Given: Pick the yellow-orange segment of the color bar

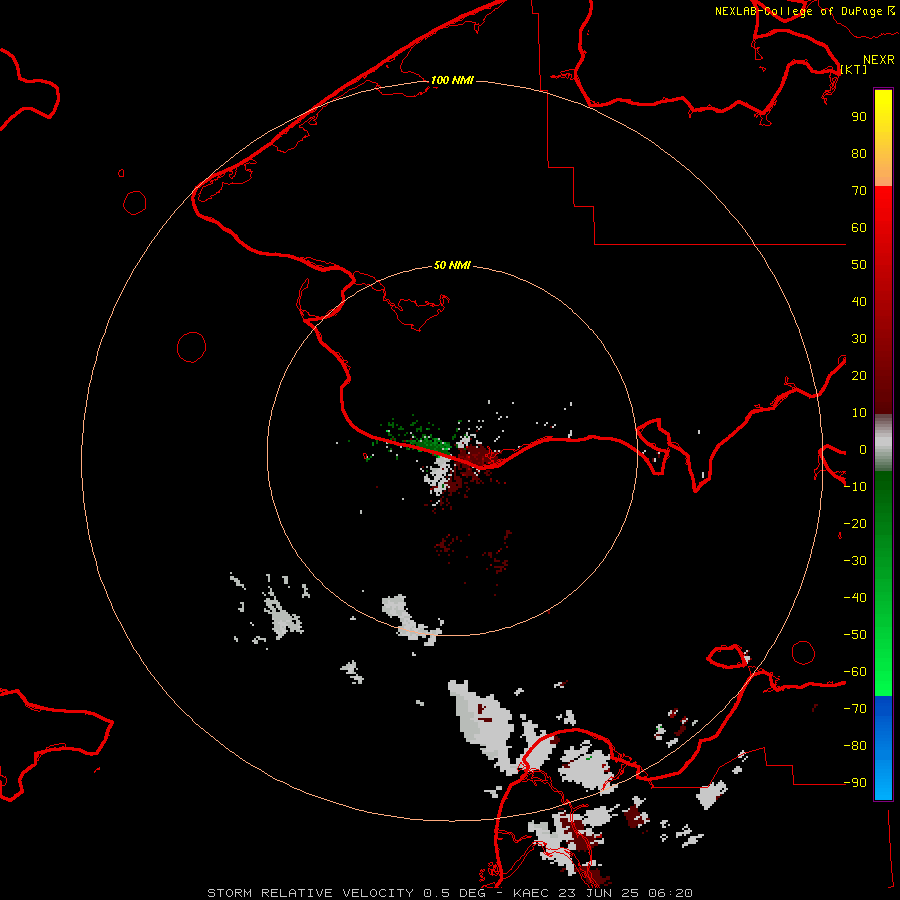Looking at the screenshot, I should coord(883,138).
